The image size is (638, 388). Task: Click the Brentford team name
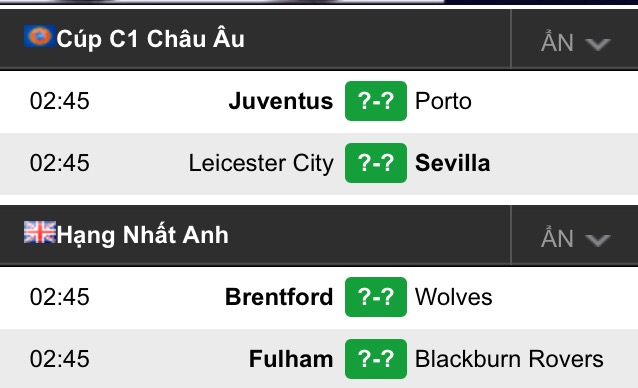(279, 297)
